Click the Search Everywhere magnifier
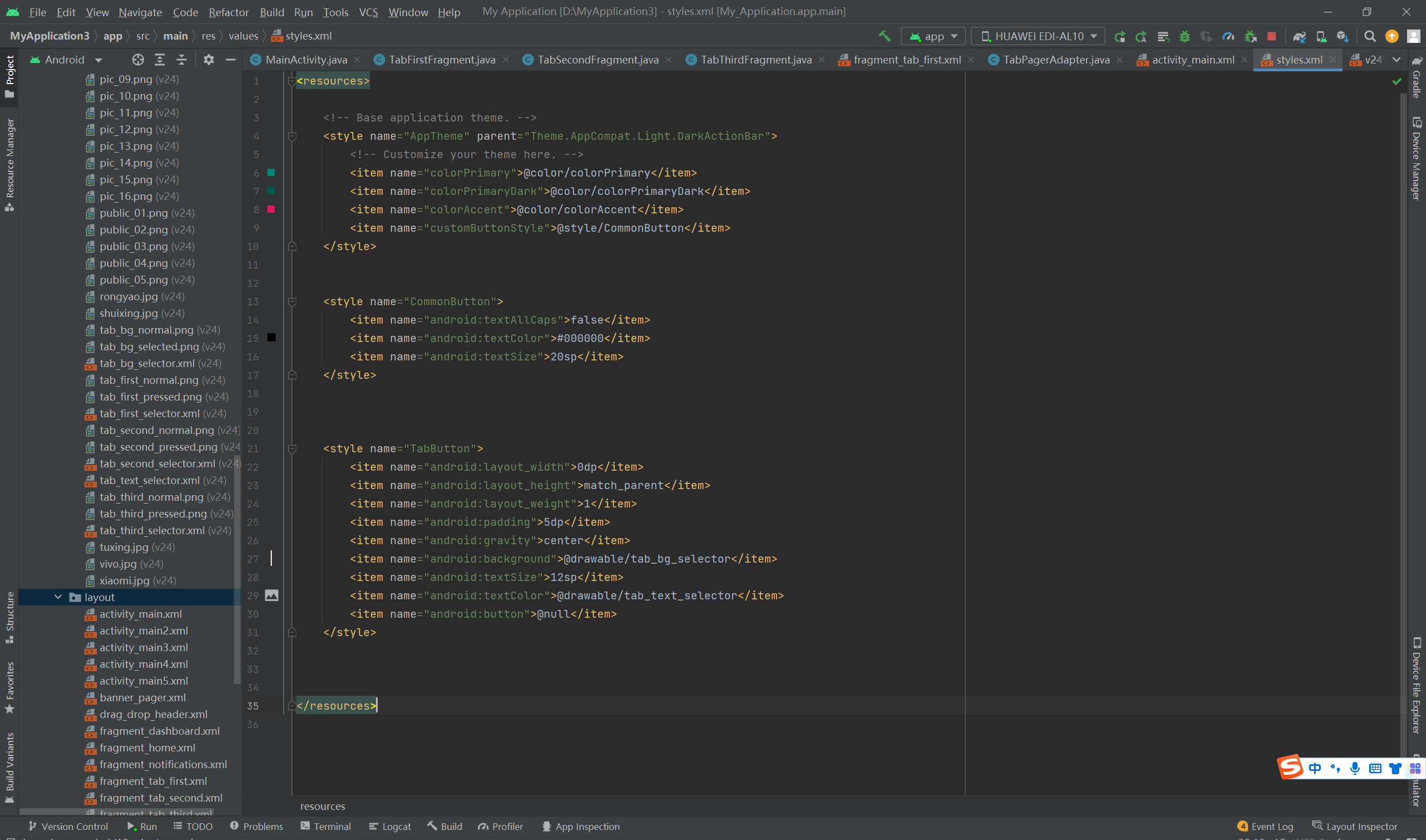This screenshot has width=1426, height=840. point(1370,36)
